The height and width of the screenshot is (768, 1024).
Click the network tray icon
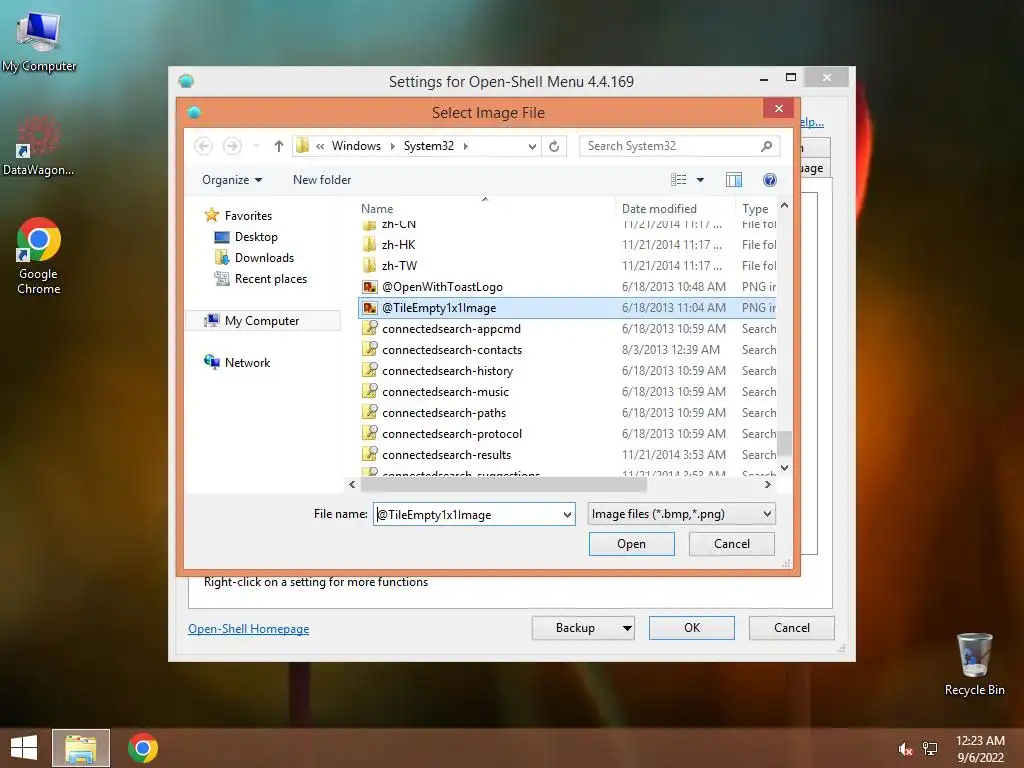click(930, 749)
